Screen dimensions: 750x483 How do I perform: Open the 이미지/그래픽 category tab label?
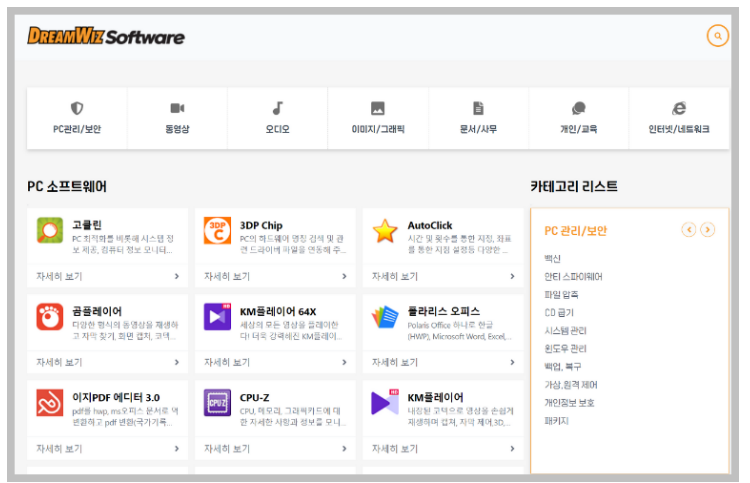click(x=378, y=129)
